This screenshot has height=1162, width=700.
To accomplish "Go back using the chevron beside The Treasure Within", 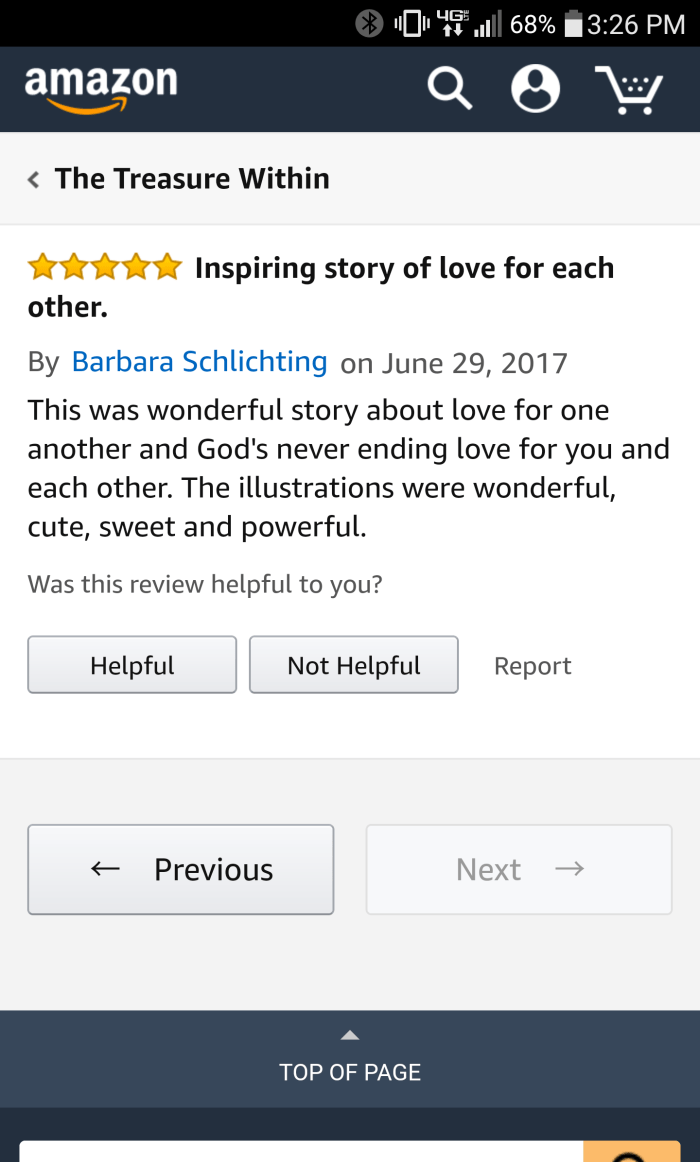I will (34, 180).
